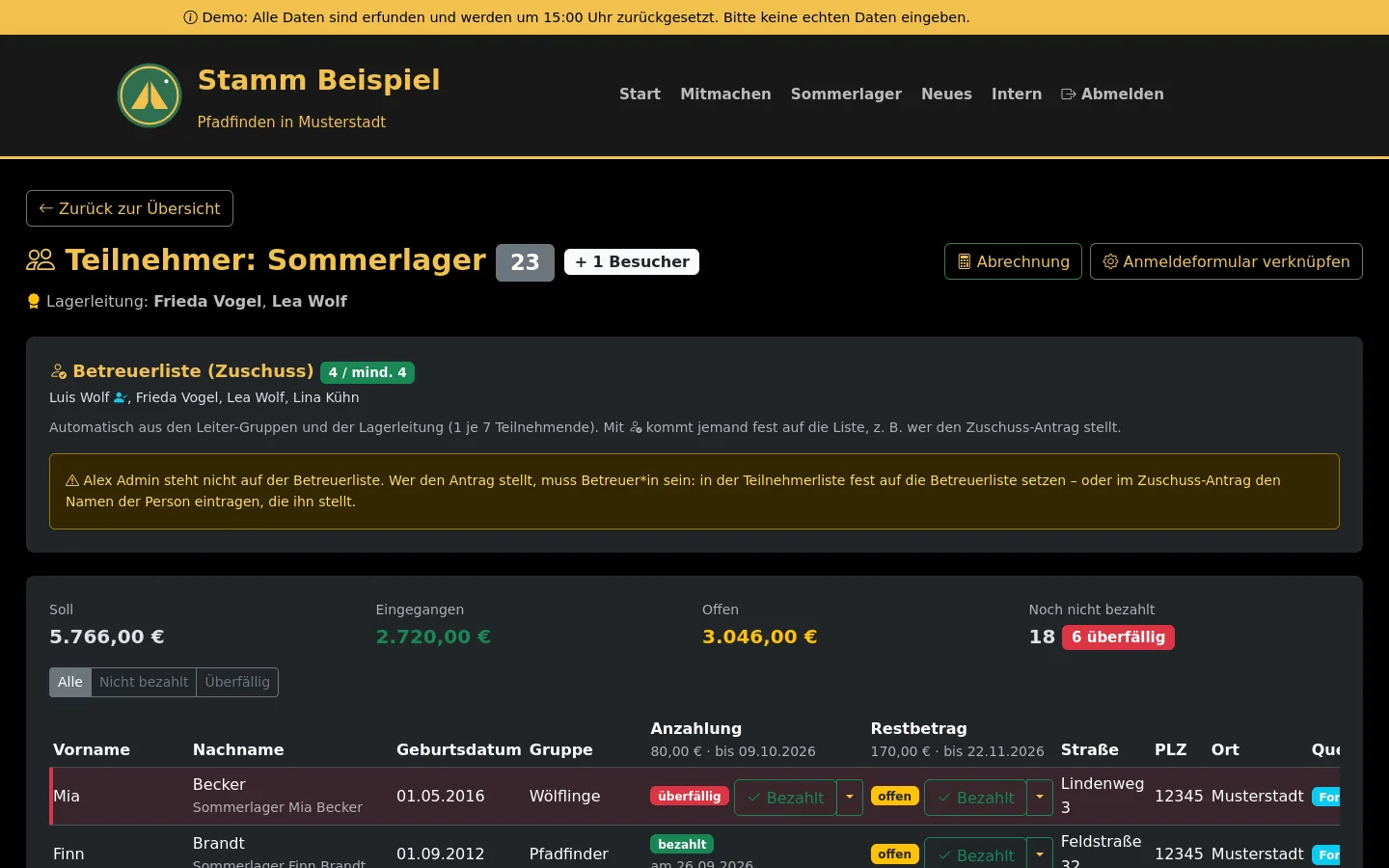Click Mia Becker's überfällig status badge
This screenshot has height=868, width=1389.
690,797
